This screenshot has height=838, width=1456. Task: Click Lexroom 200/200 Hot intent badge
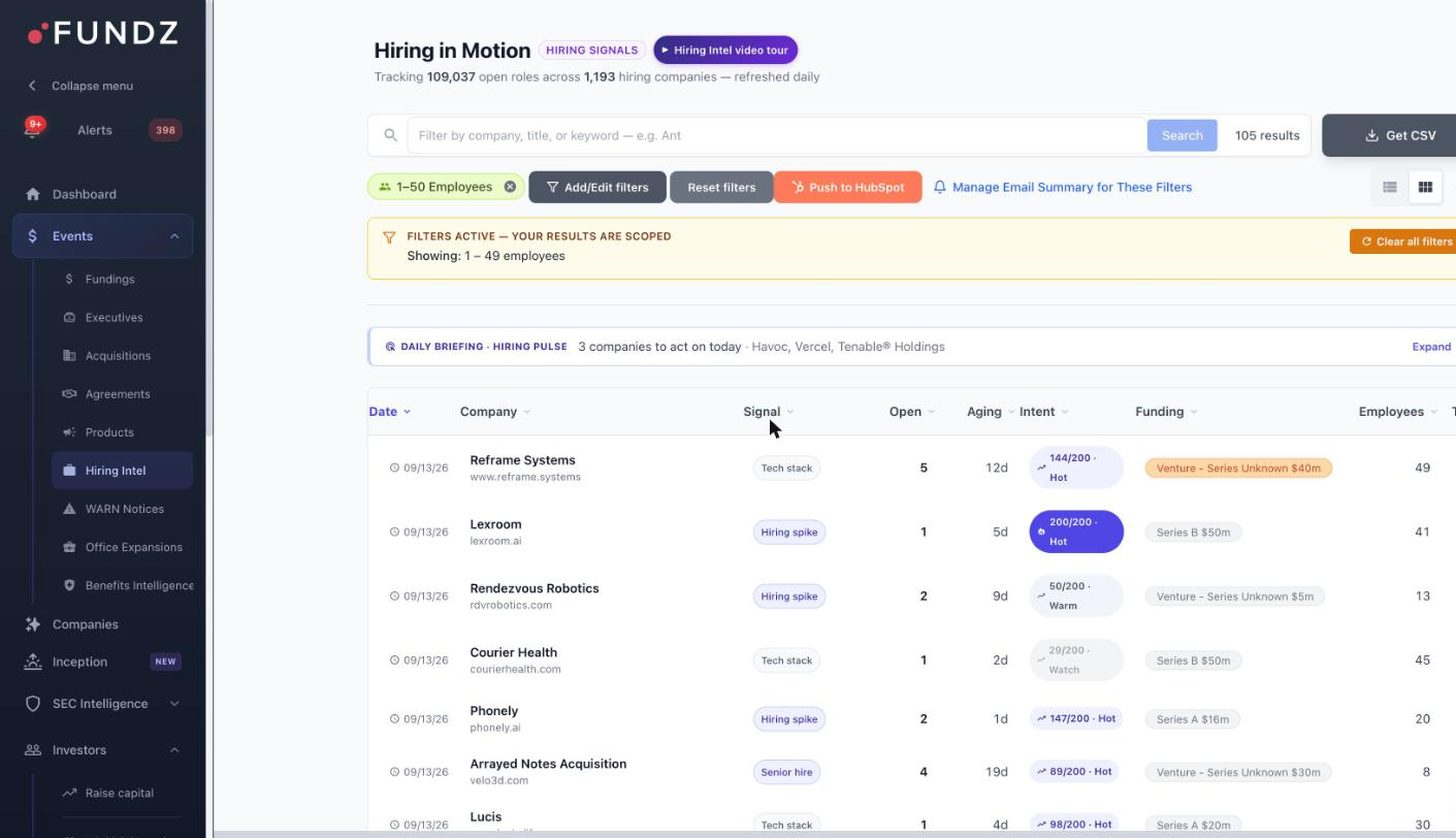(x=1076, y=532)
